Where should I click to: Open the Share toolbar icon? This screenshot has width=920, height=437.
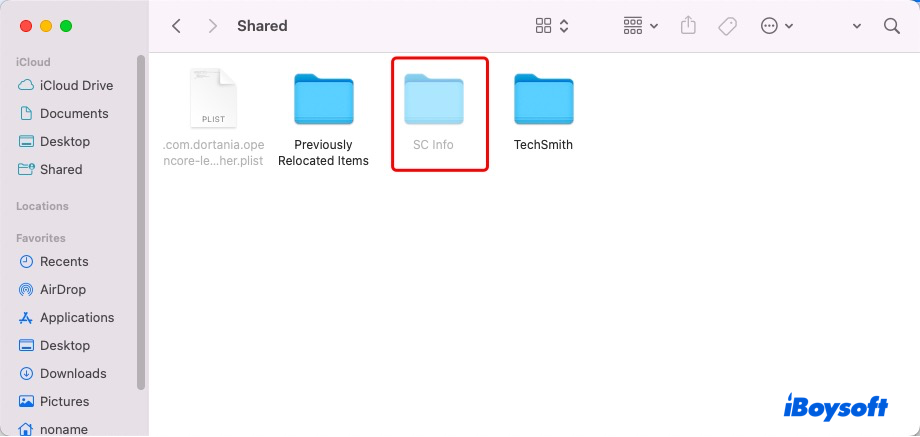688,26
